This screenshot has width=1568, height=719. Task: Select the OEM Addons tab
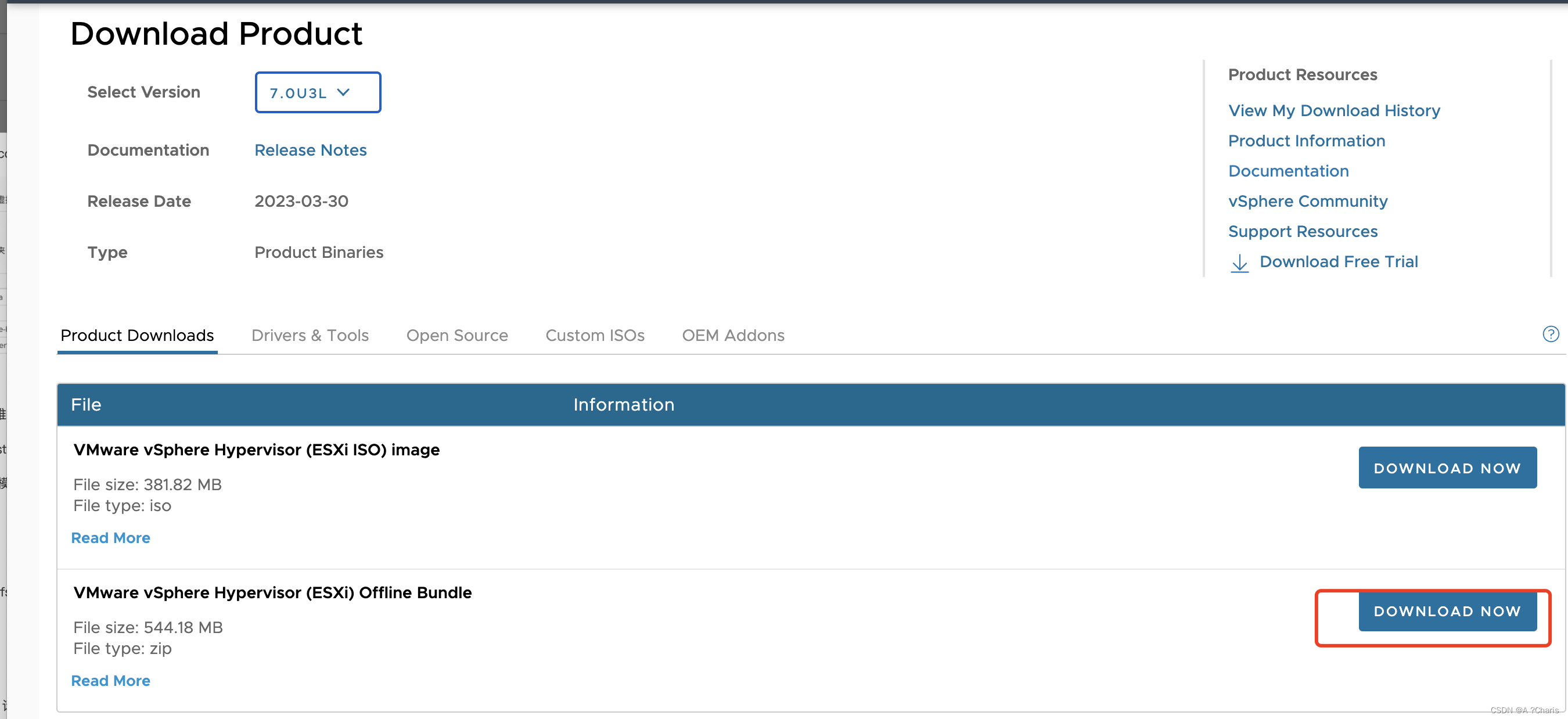733,336
